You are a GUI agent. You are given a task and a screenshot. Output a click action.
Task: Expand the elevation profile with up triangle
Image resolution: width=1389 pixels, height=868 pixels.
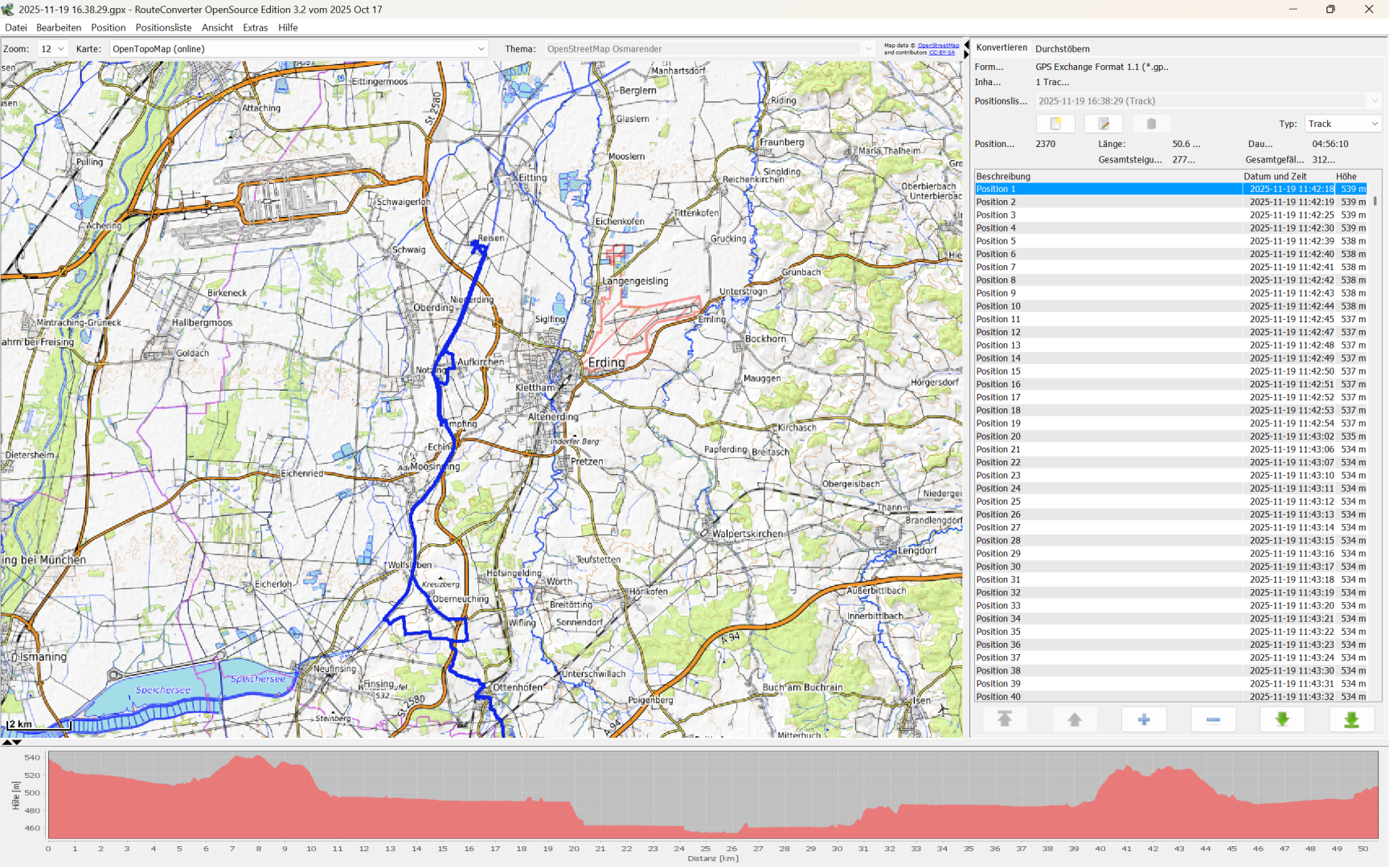[x=7, y=743]
